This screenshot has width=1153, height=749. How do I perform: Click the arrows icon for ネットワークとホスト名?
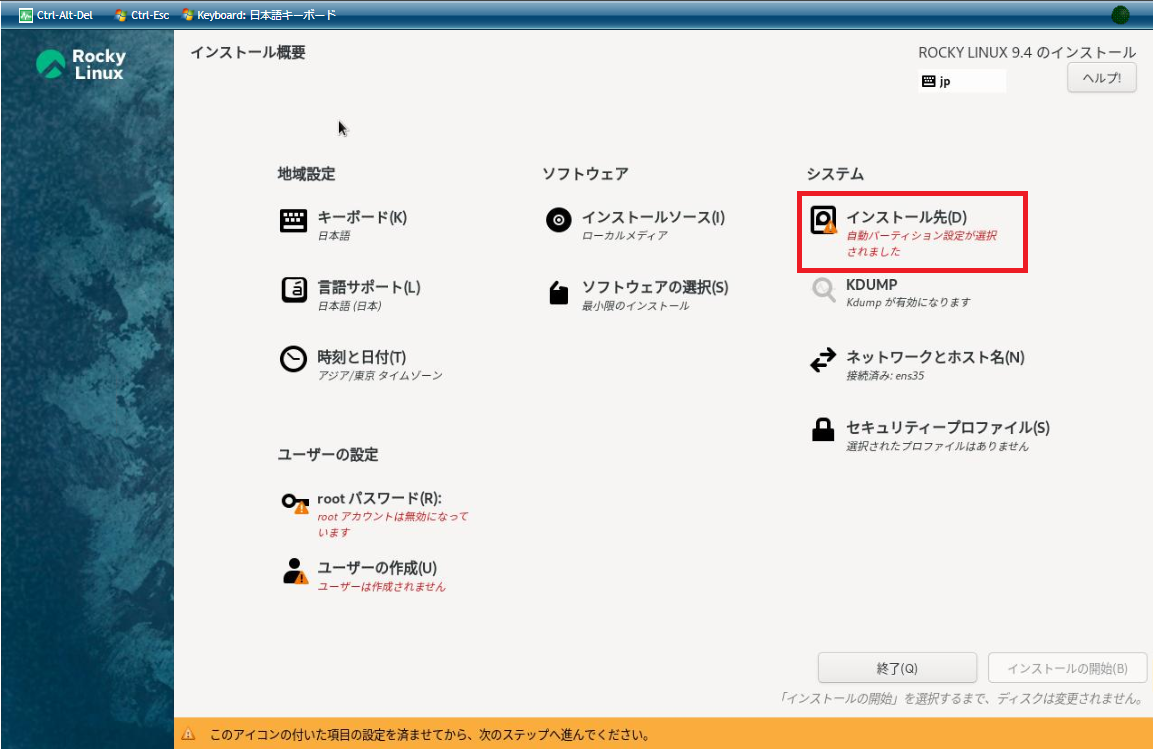(x=823, y=361)
